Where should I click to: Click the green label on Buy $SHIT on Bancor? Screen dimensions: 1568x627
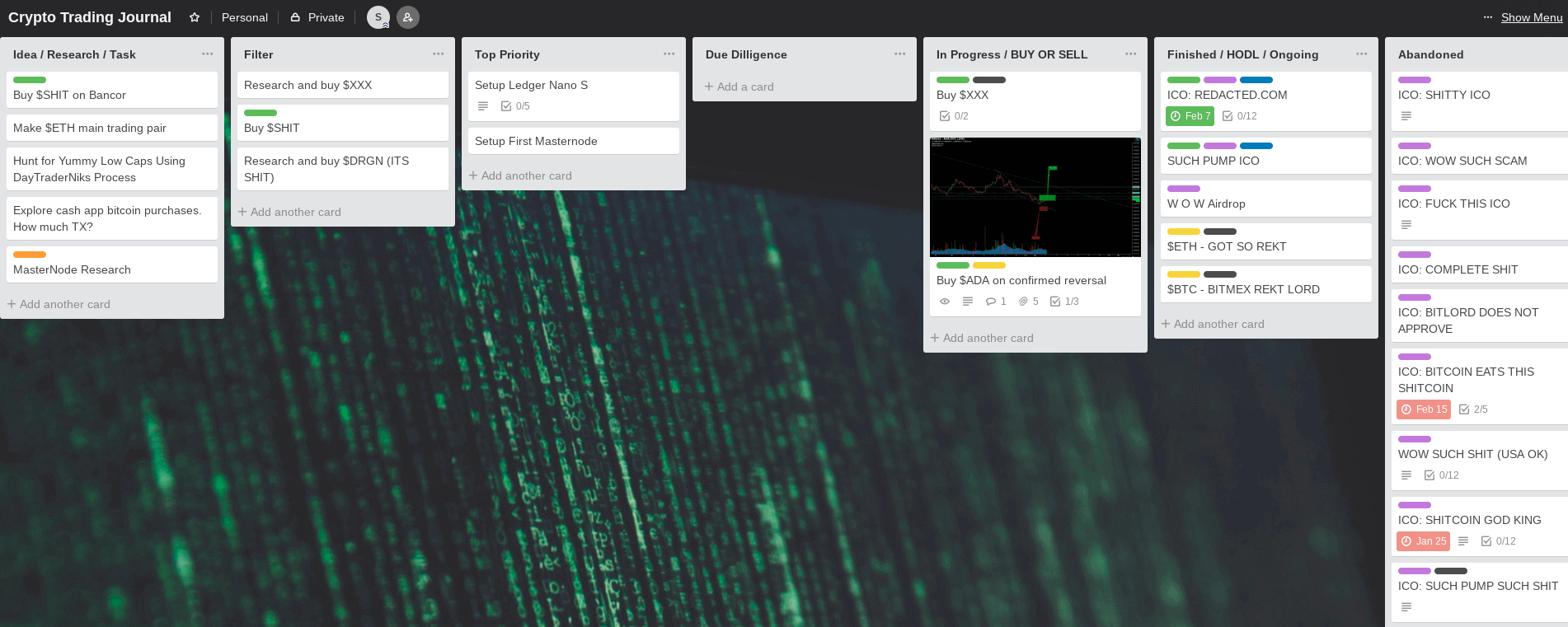30,80
